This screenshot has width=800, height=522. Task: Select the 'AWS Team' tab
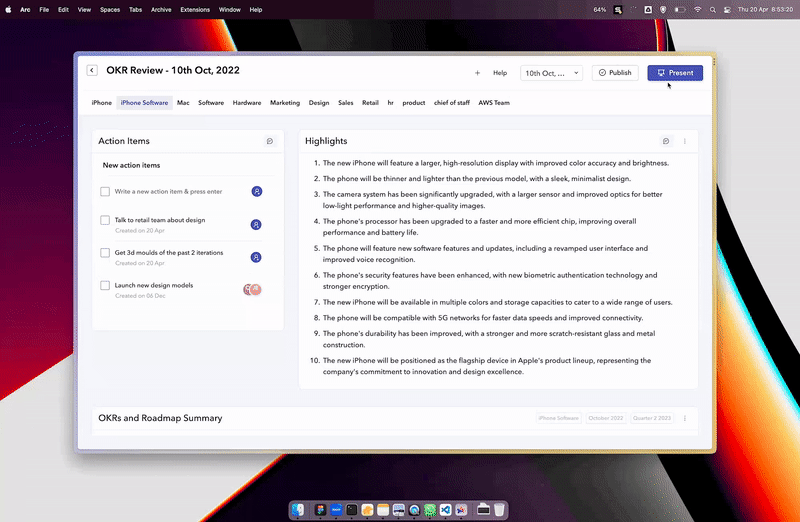coord(494,103)
